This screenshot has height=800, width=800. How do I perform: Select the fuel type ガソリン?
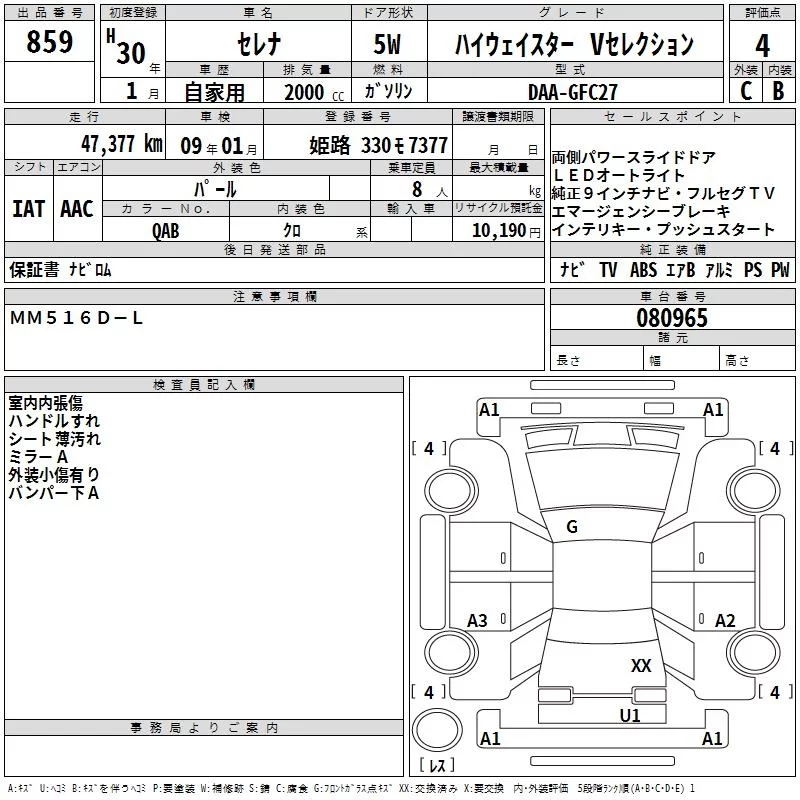pyautogui.click(x=388, y=91)
